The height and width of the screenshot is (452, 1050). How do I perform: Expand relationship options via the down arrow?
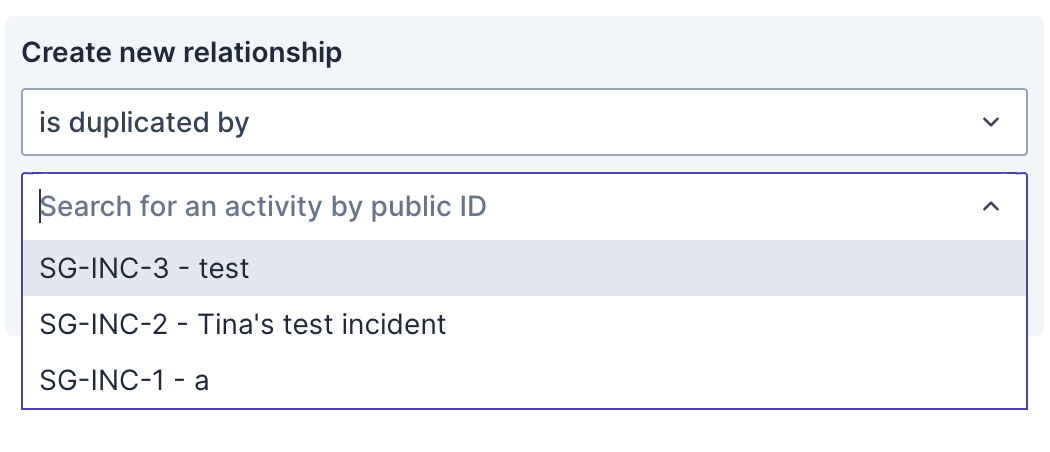pyautogui.click(x=990, y=122)
